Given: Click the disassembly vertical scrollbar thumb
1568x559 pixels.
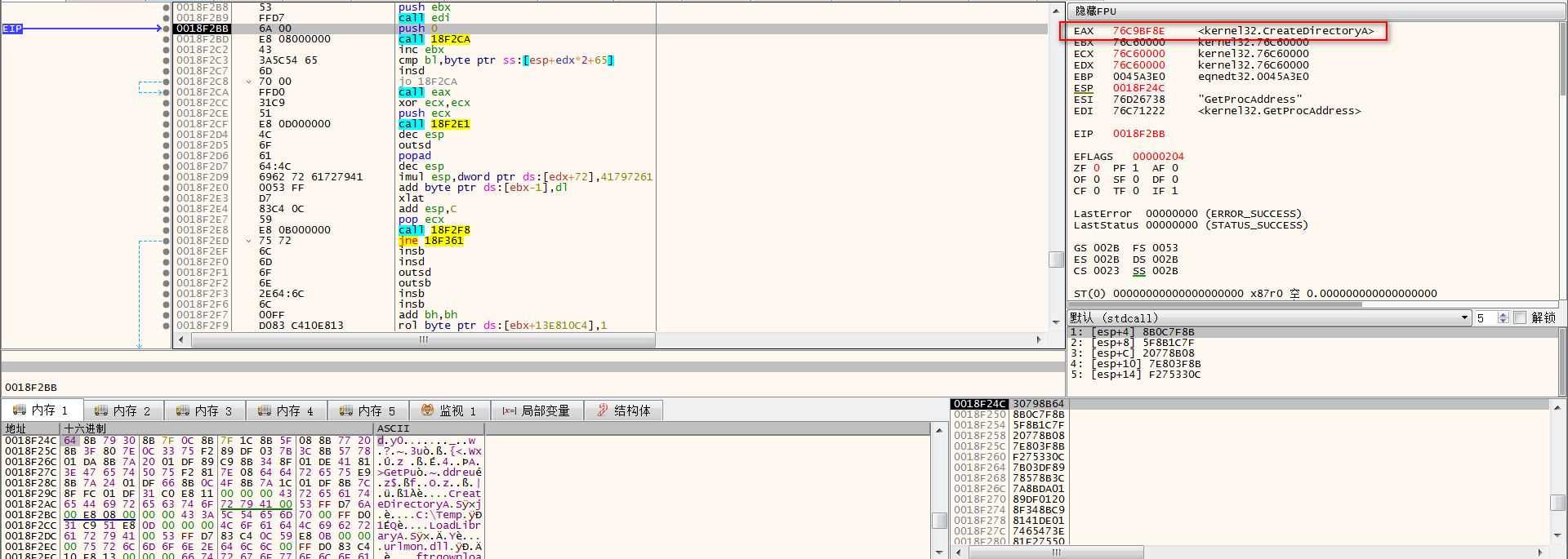Looking at the screenshot, I should pos(1056,260).
